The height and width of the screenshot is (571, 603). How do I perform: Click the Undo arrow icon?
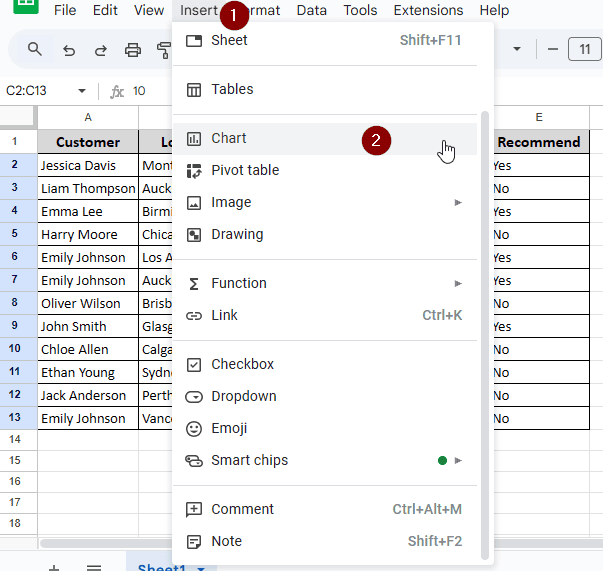pyautogui.click(x=69, y=50)
